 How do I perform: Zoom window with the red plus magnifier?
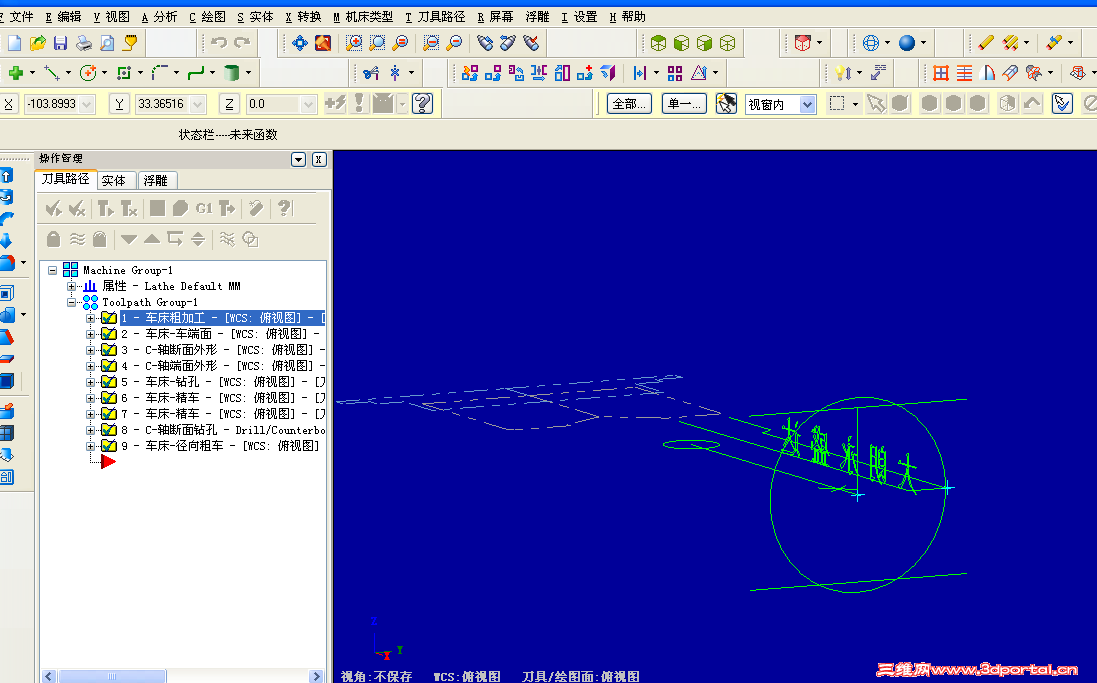pyautogui.click(x=355, y=43)
